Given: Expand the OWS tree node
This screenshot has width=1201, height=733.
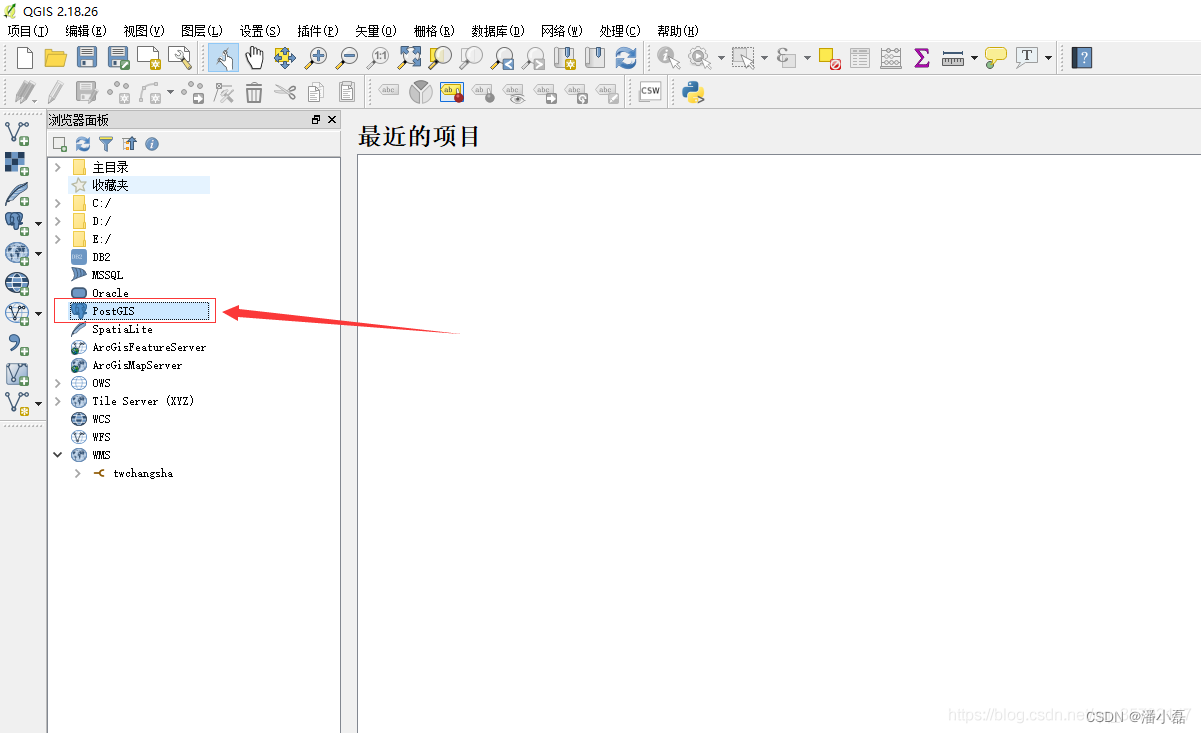Looking at the screenshot, I should tap(58, 383).
